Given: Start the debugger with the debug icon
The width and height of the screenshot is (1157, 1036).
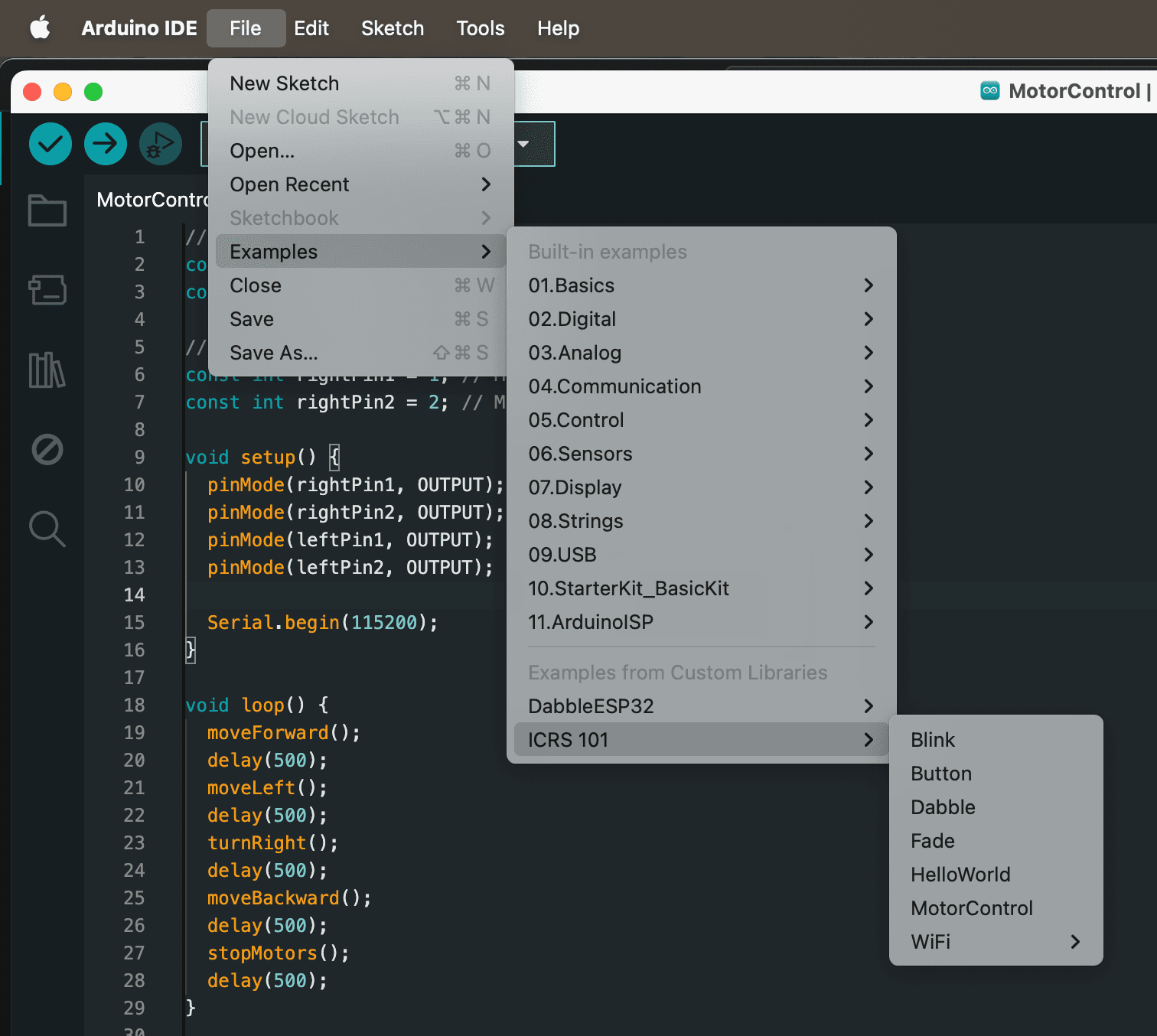Looking at the screenshot, I should pos(161,144).
